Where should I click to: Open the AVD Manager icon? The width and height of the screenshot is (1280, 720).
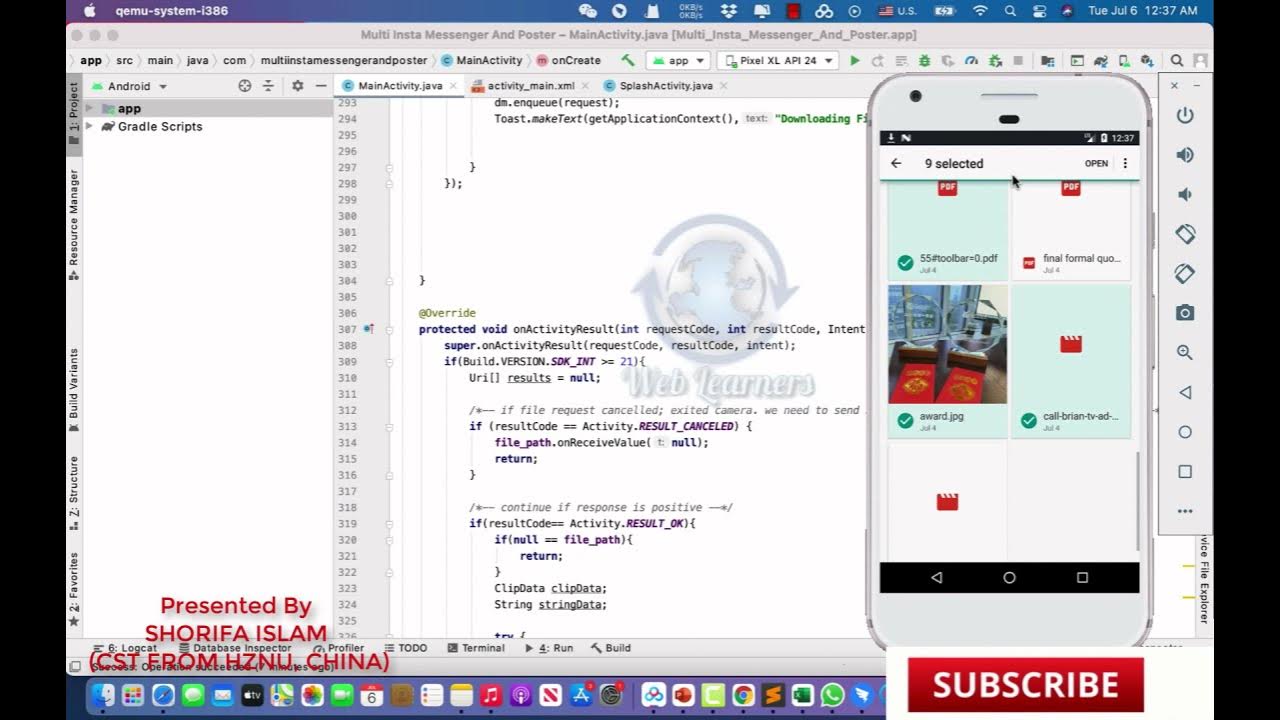tap(1124, 61)
